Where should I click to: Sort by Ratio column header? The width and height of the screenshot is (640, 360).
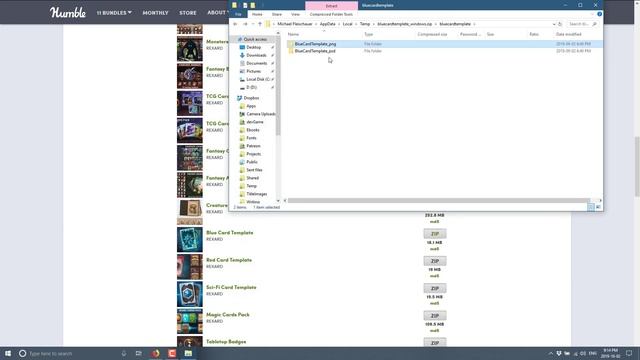click(534, 34)
